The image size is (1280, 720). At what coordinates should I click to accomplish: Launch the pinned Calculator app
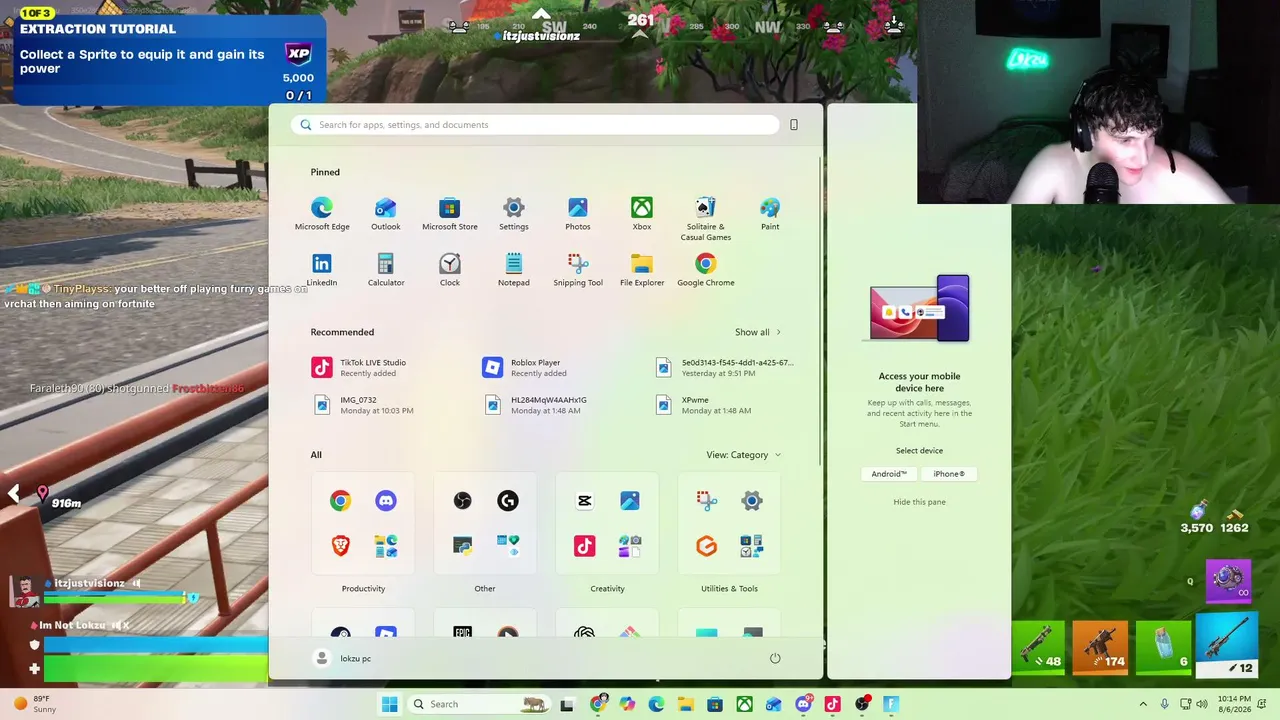point(386,270)
